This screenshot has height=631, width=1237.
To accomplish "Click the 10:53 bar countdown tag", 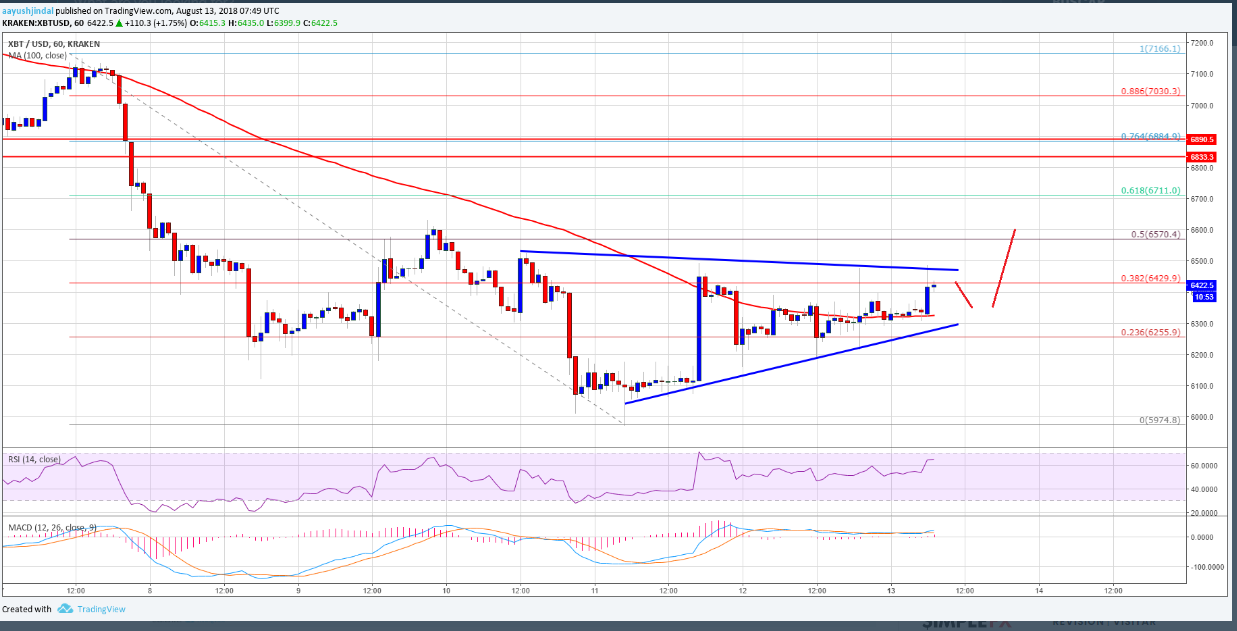I will (1201, 297).
